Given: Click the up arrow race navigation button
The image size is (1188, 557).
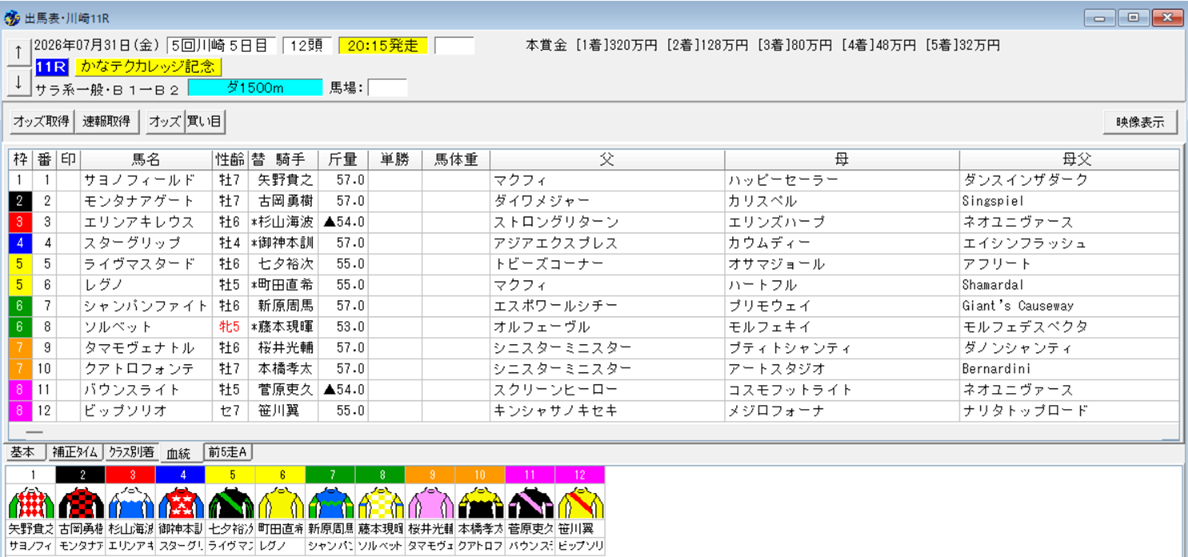Looking at the screenshot, I should 17,52.
